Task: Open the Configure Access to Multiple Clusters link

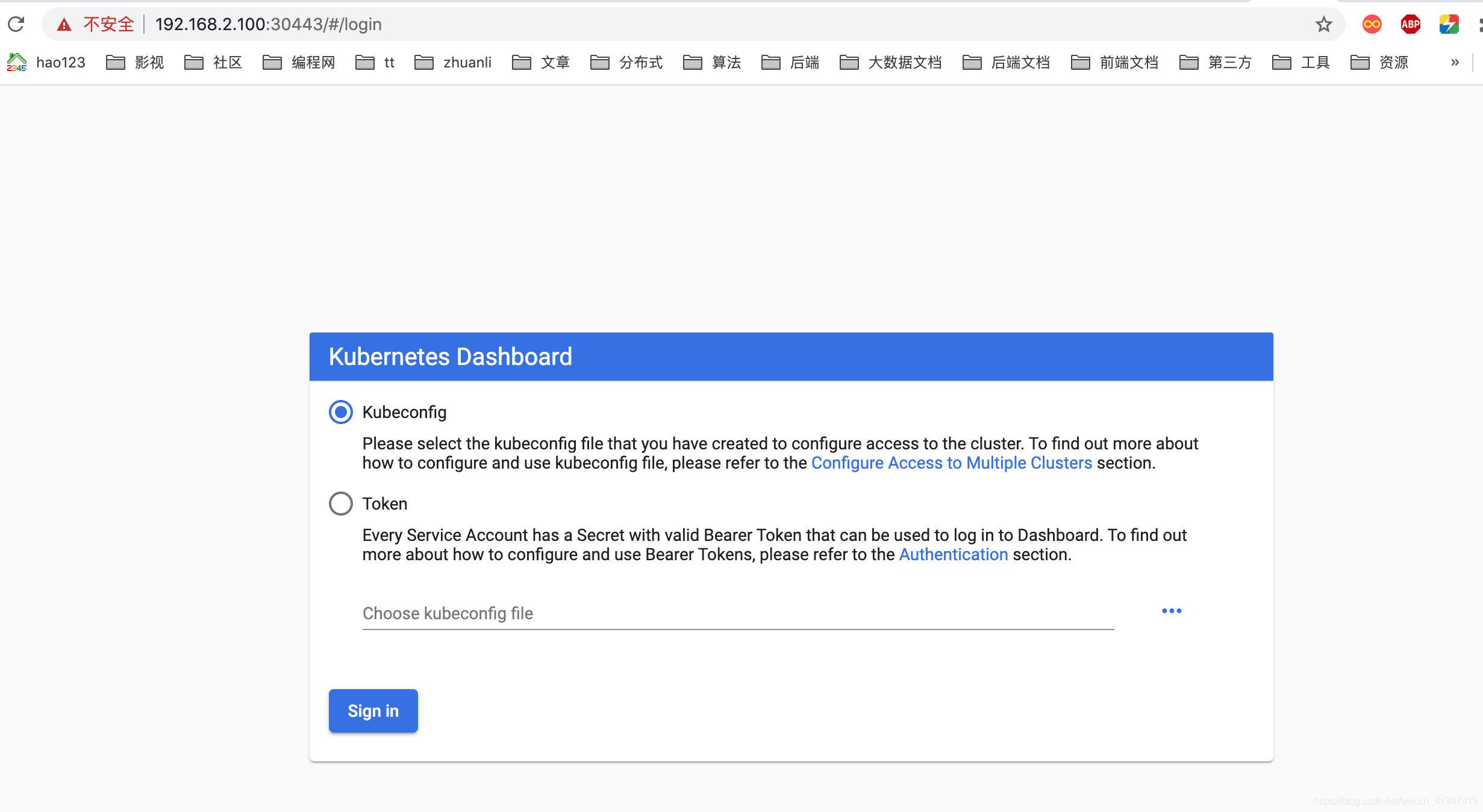Action: 952,463
